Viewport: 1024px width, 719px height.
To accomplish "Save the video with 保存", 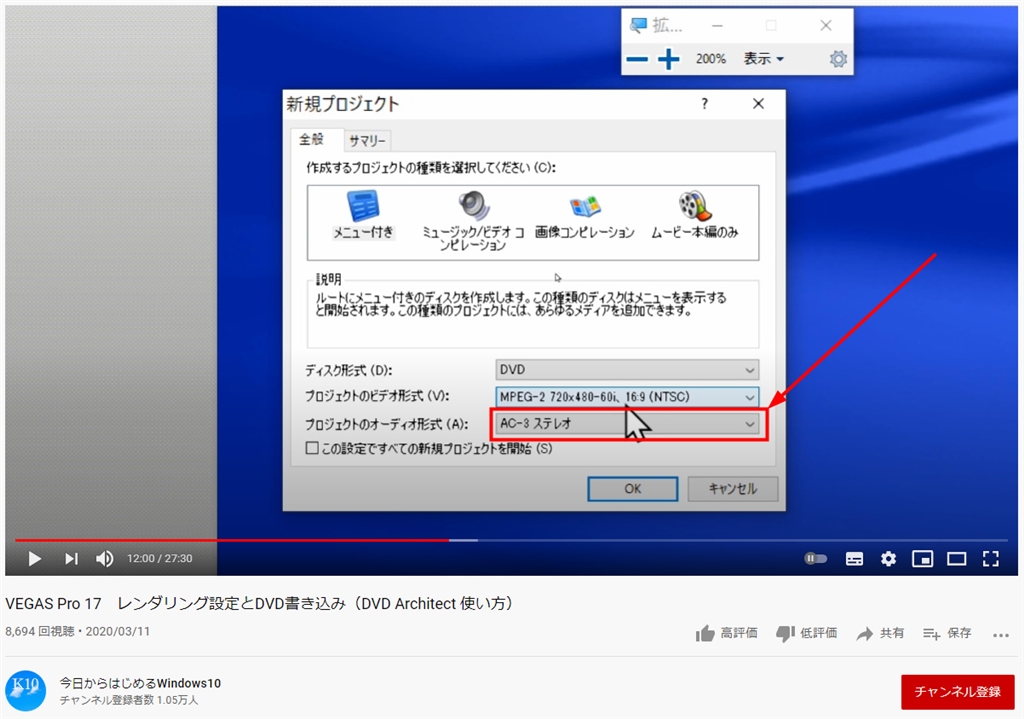I will pos(947,633).
